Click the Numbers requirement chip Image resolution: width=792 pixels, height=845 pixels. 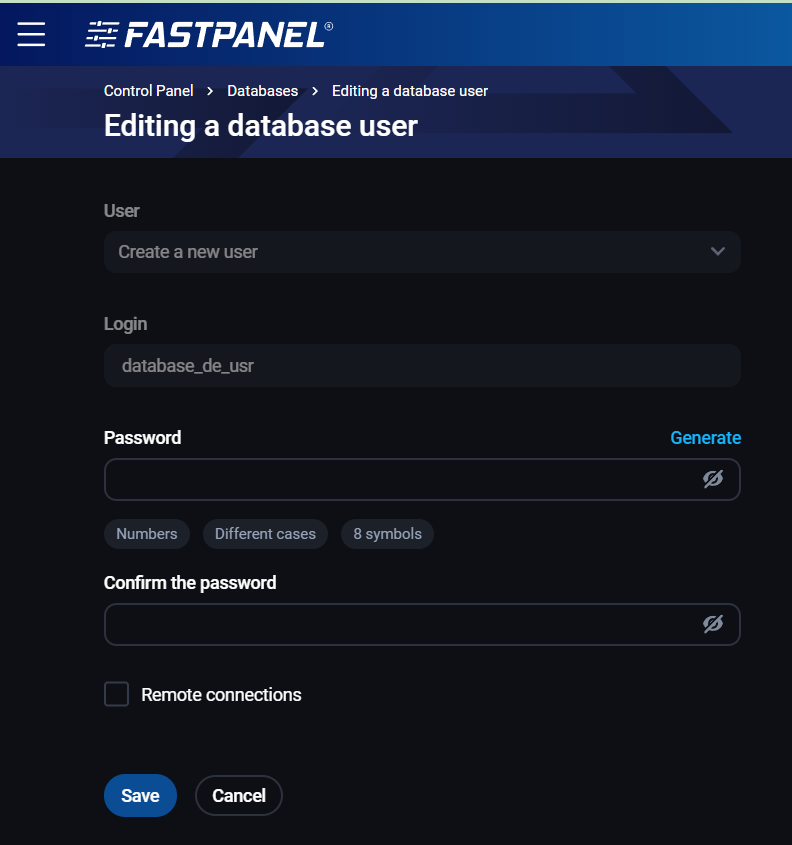tap(147, 534)
